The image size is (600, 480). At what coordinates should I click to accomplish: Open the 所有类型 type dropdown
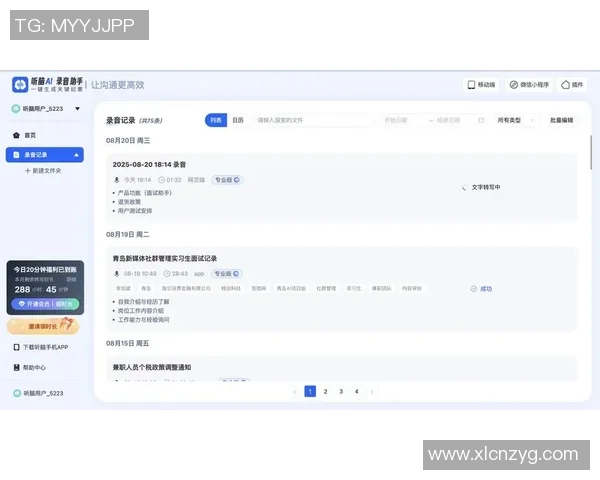(515, 120)
